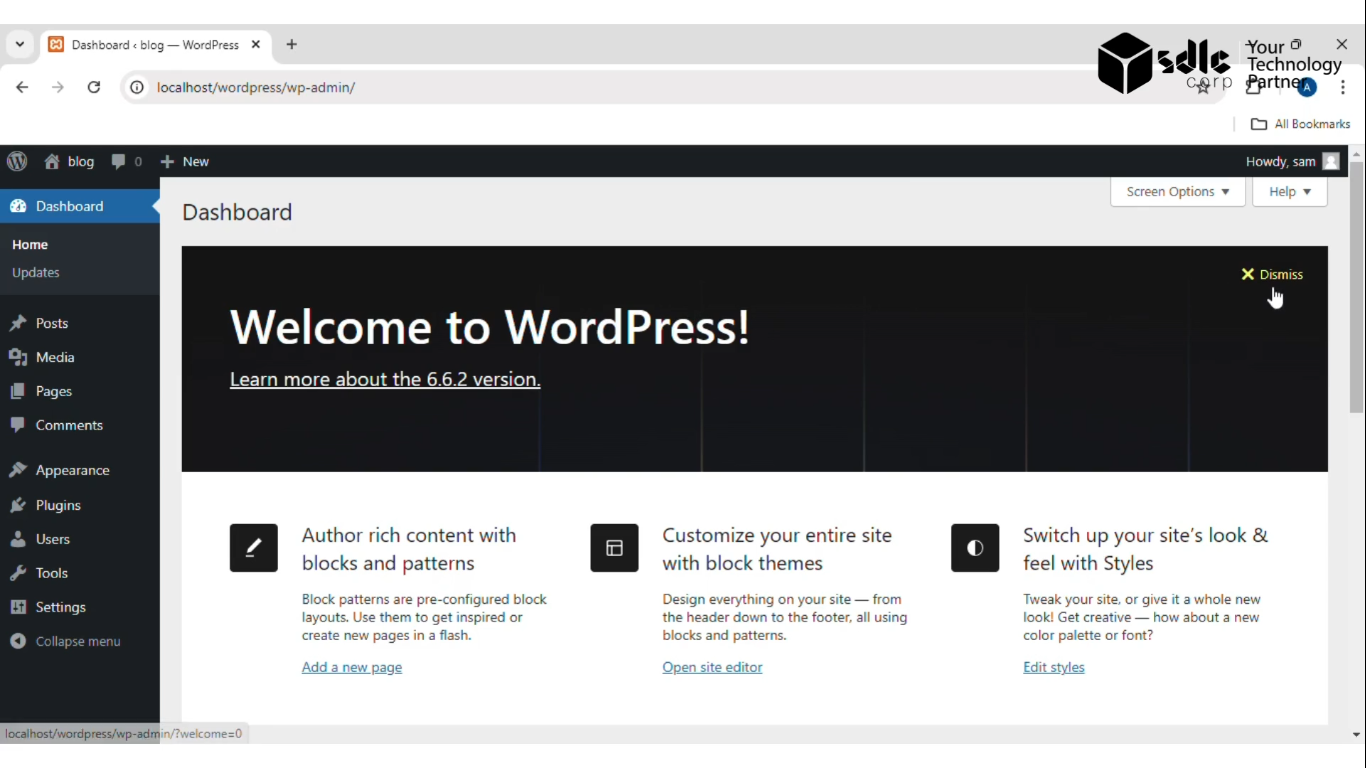This screenshot has height=768, width=1366.
Task: Collapse the admin sidebar menu
Action: [x=80, y=641]
